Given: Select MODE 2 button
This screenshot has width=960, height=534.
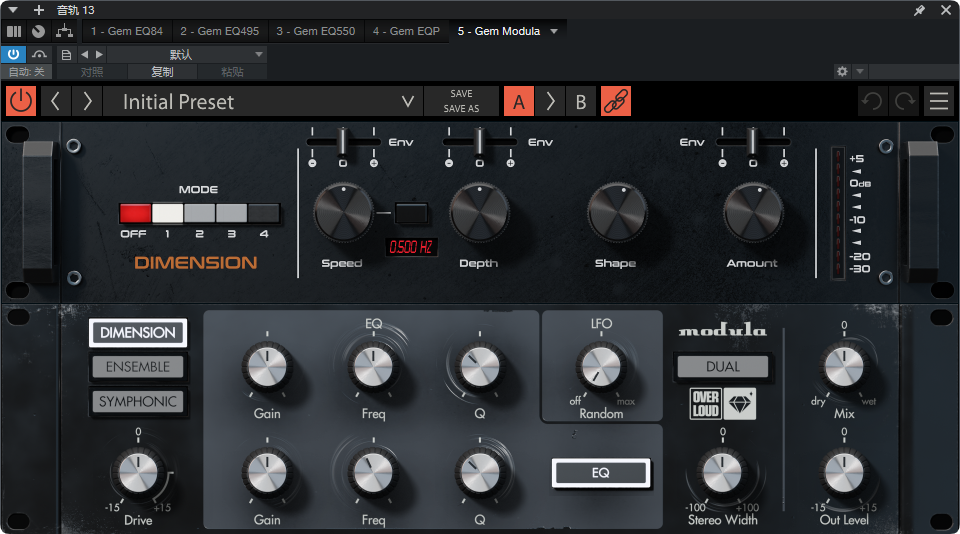Looking at the screenshot, I should pos(200,213).
